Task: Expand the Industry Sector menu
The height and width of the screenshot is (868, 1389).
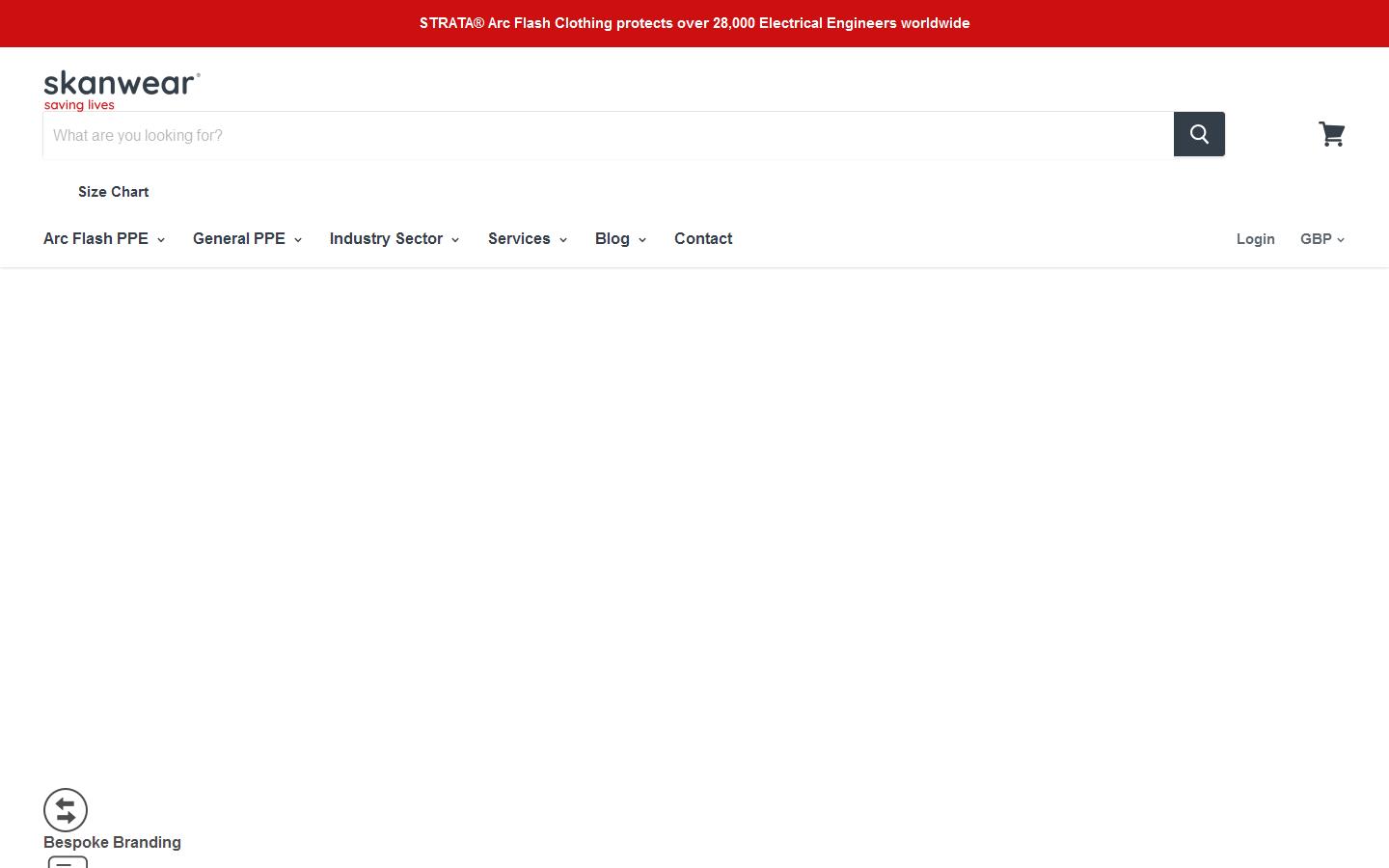Action: pyautogui.click(x=395, y=239)
